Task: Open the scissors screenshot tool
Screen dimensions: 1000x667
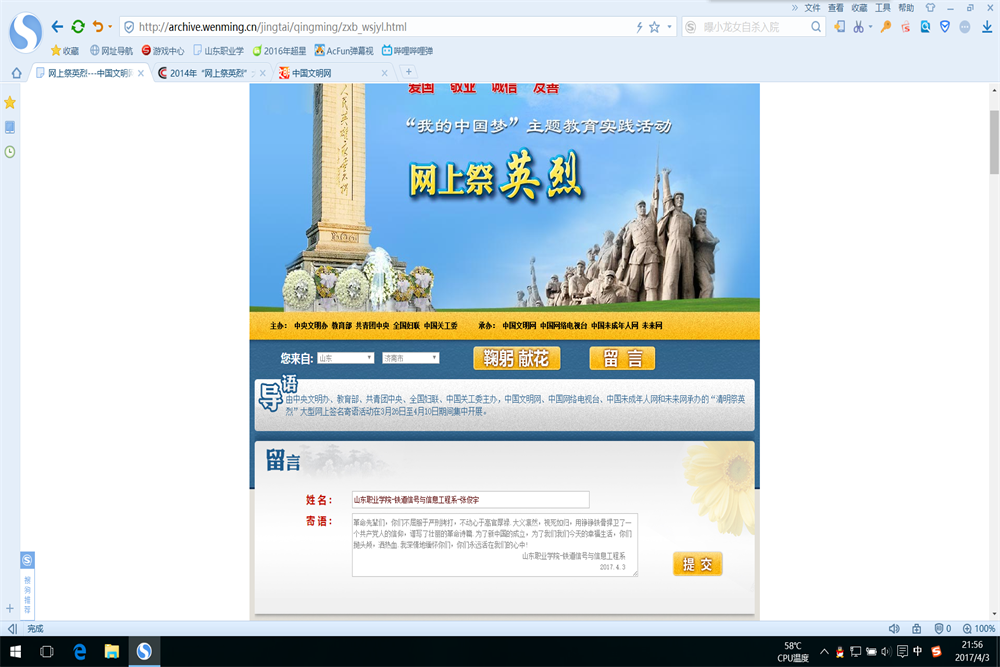Action: click(858, 27)
